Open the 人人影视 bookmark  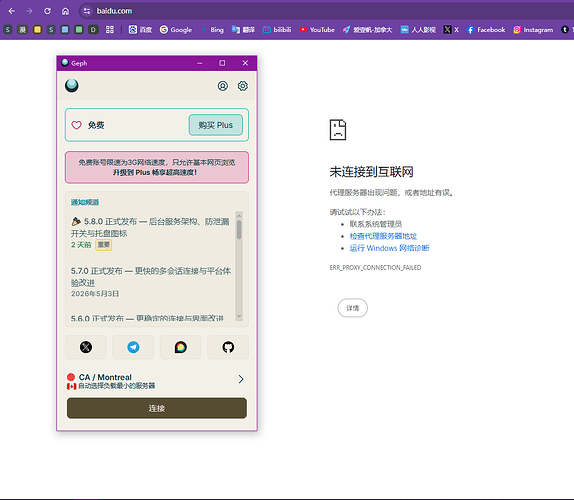click(x=418, y=30)
